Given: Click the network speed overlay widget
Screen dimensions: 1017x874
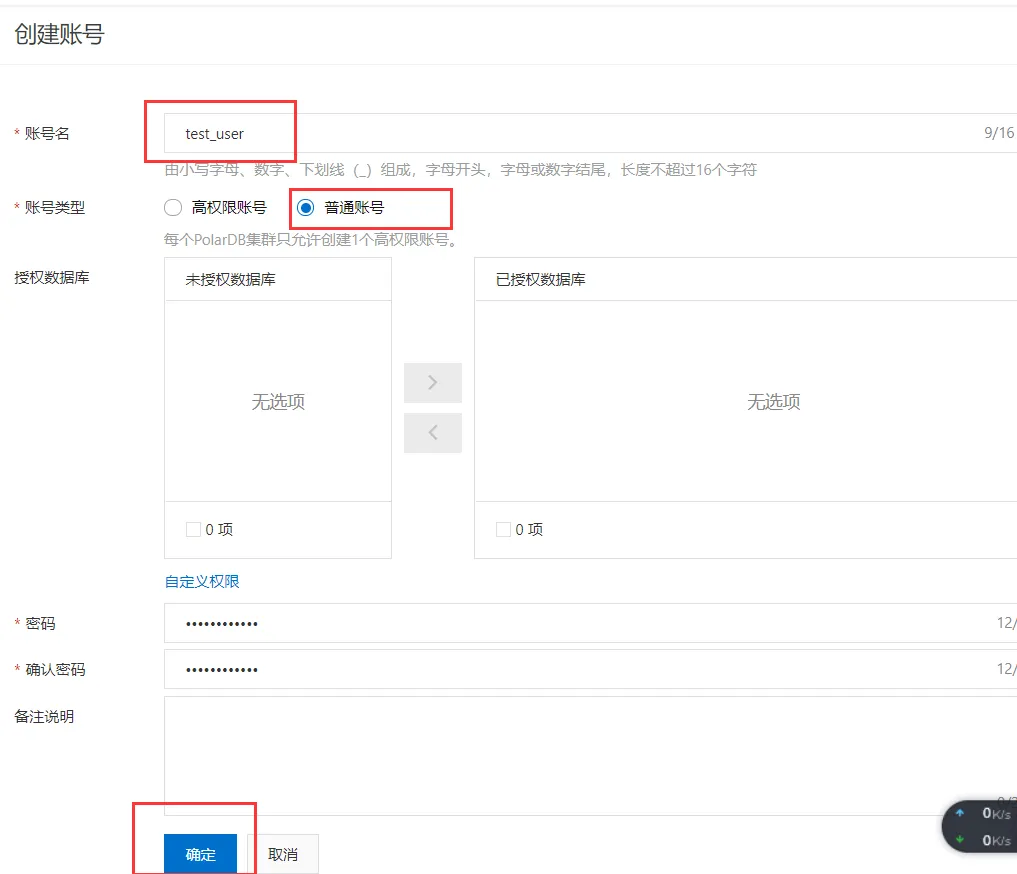Looking at the screenshot, I should [981, 827].
